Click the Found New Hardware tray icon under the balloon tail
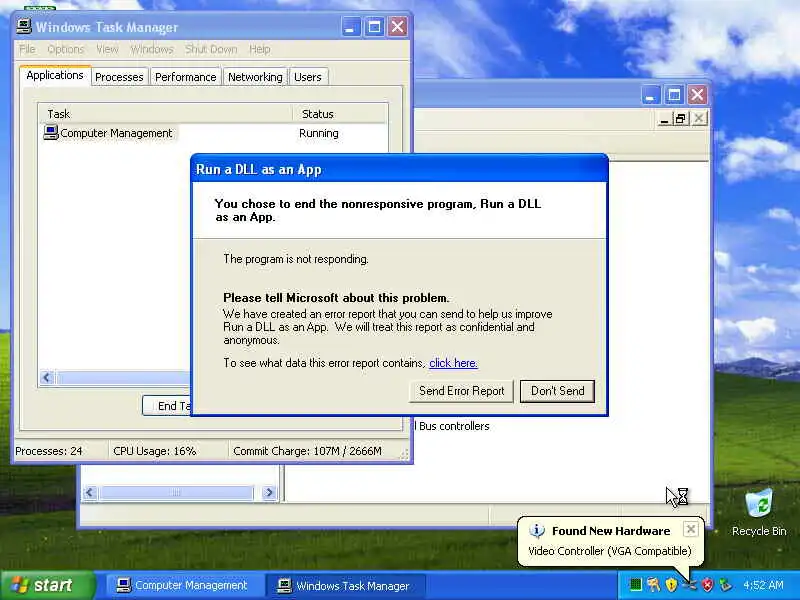Screen dimensions: 800x600 [x=689, y=585]
